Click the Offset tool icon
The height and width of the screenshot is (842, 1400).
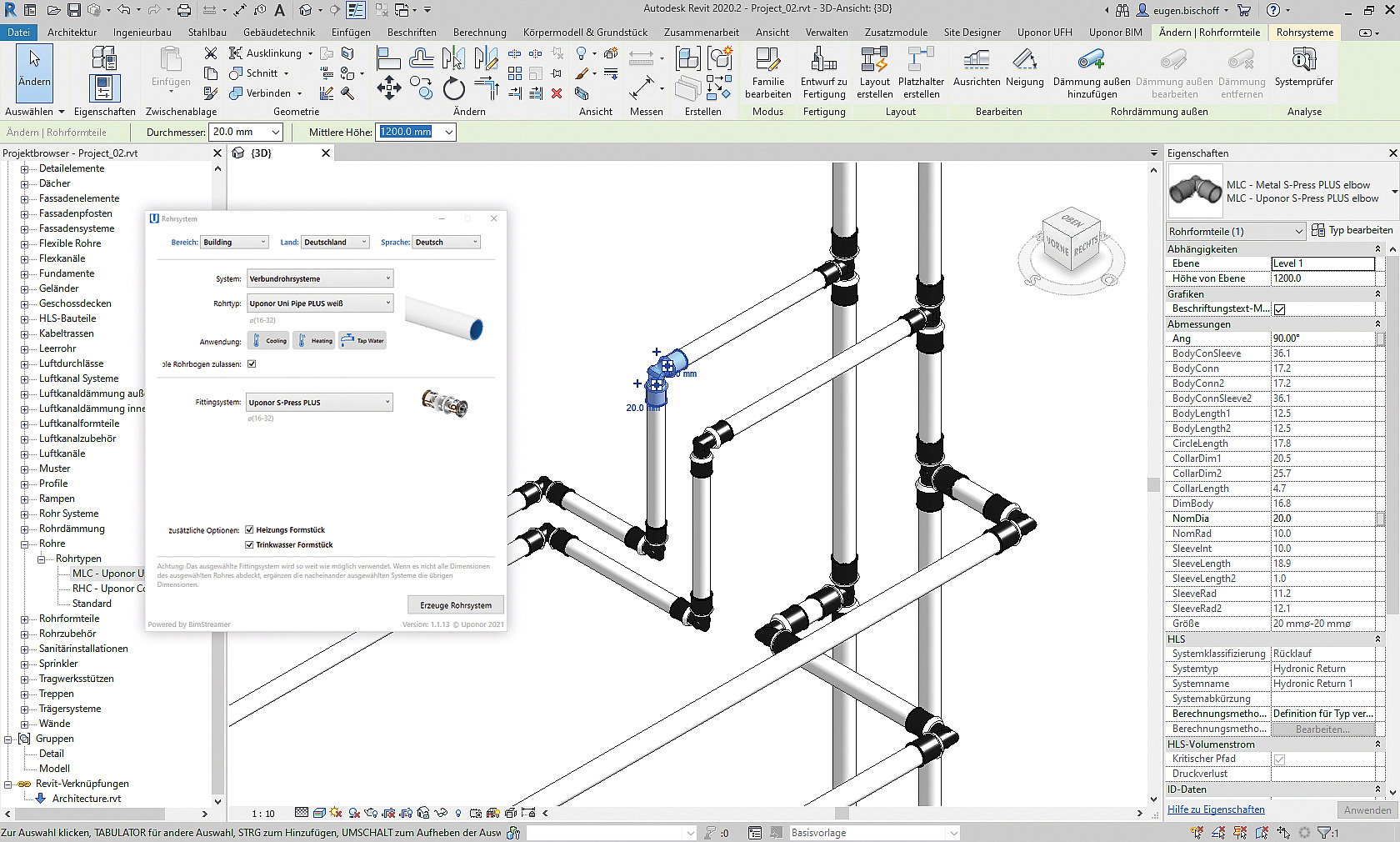tap(422, 58)
